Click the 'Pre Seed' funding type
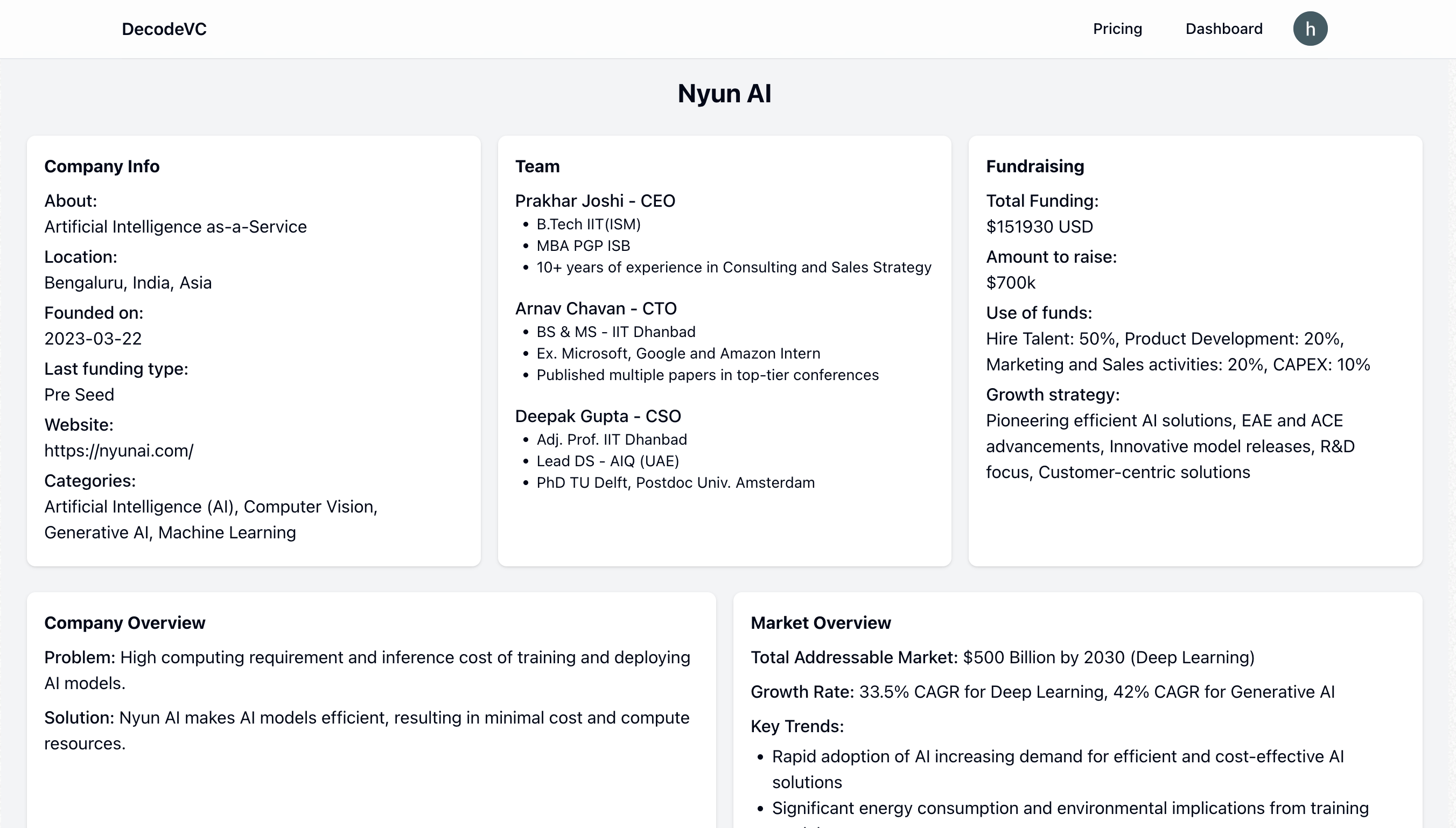Screen dimensions: 1456x828 (79, 395)
